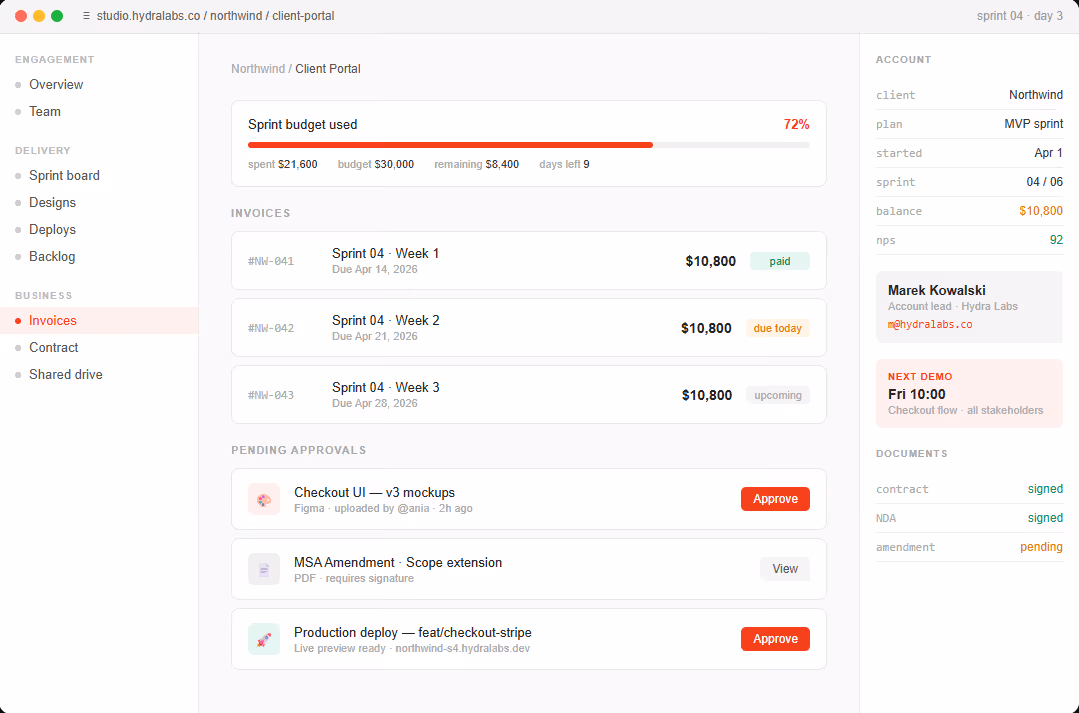Click the started Apr 1 value
Viewport: 1079px width, 713px height.
pyautogui.click(x=1048, y=153)
